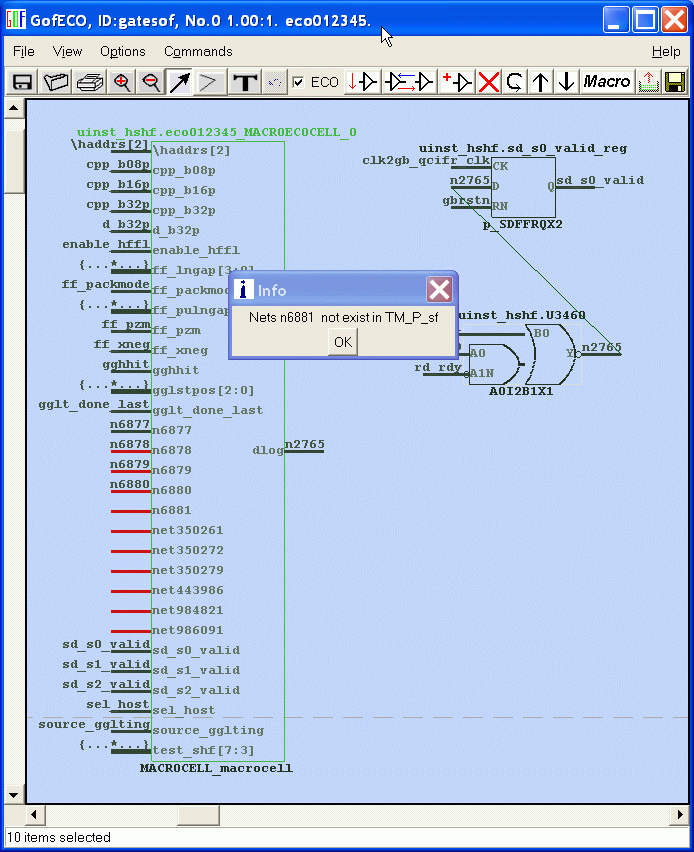Click the save schematic icon in toolbar
The width and height of the screenshot is (694, 852).
22,82
